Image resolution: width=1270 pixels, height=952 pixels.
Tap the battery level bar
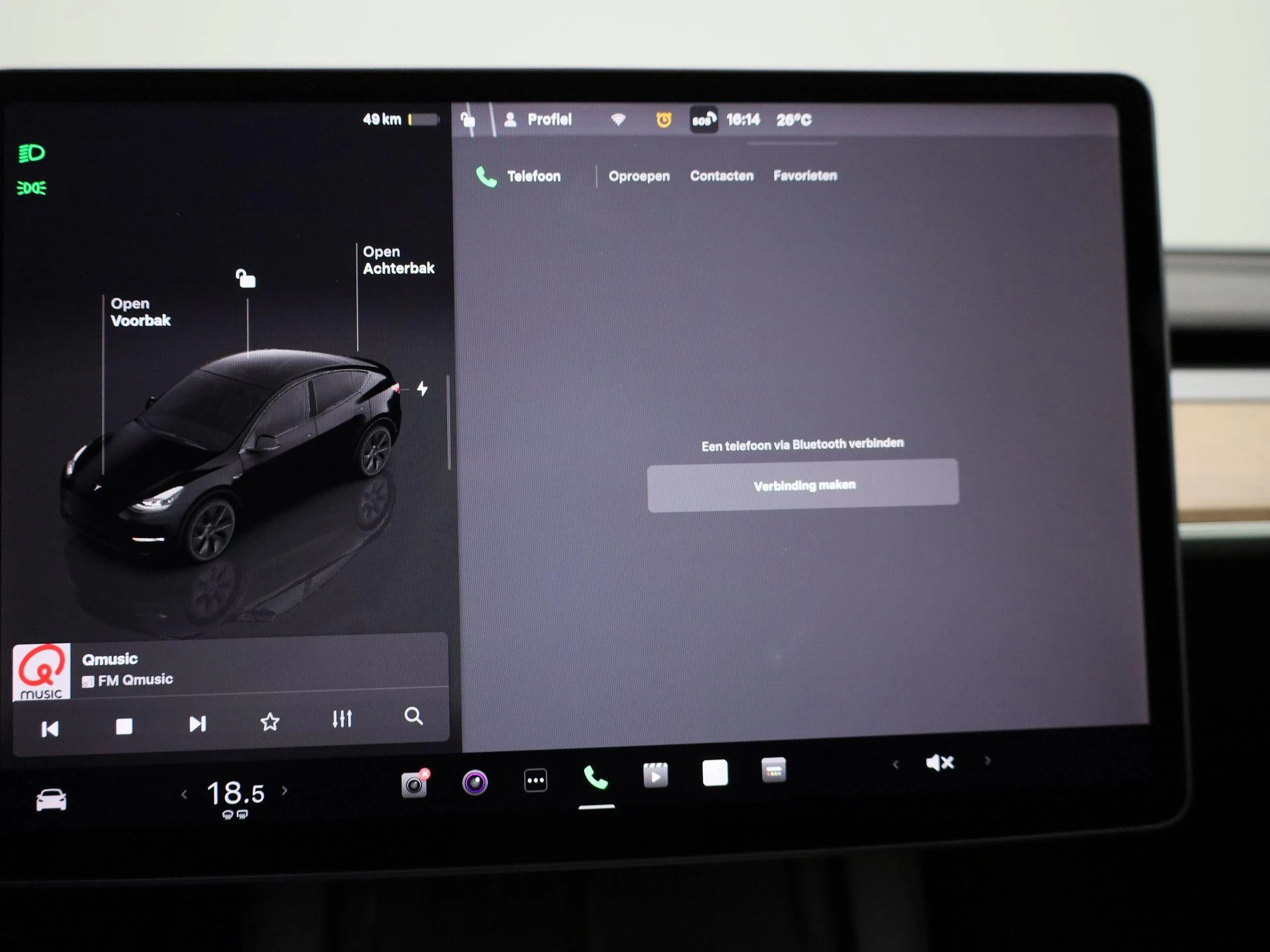(x=423, y=120)
